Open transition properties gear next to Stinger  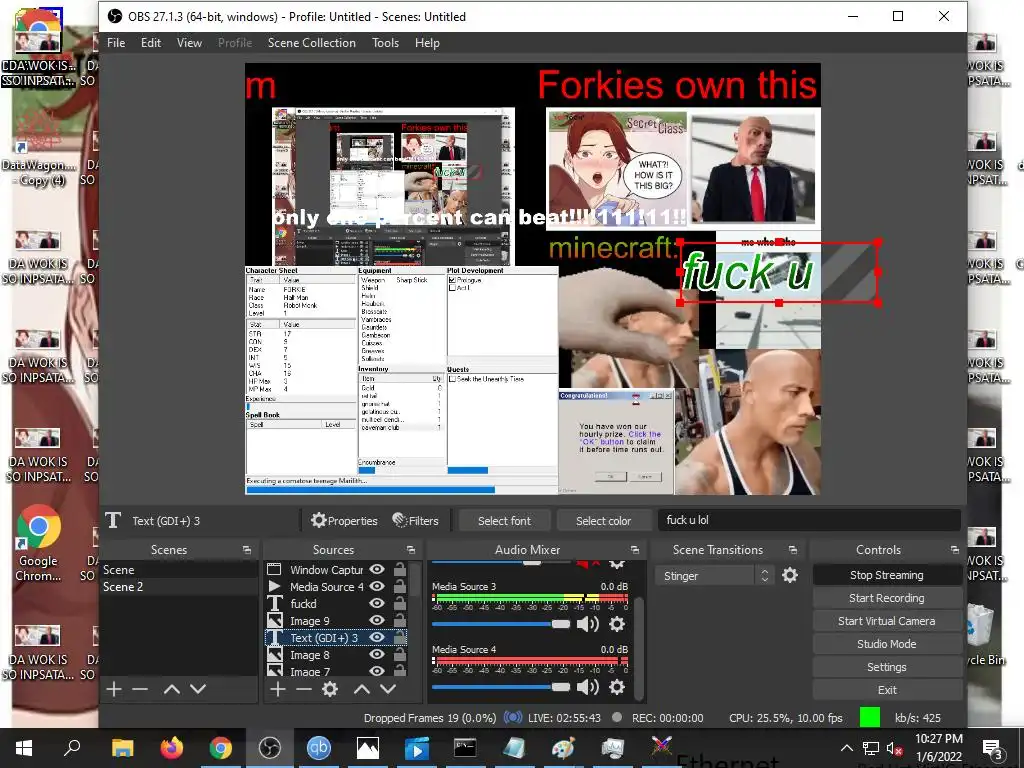(790, 575)
